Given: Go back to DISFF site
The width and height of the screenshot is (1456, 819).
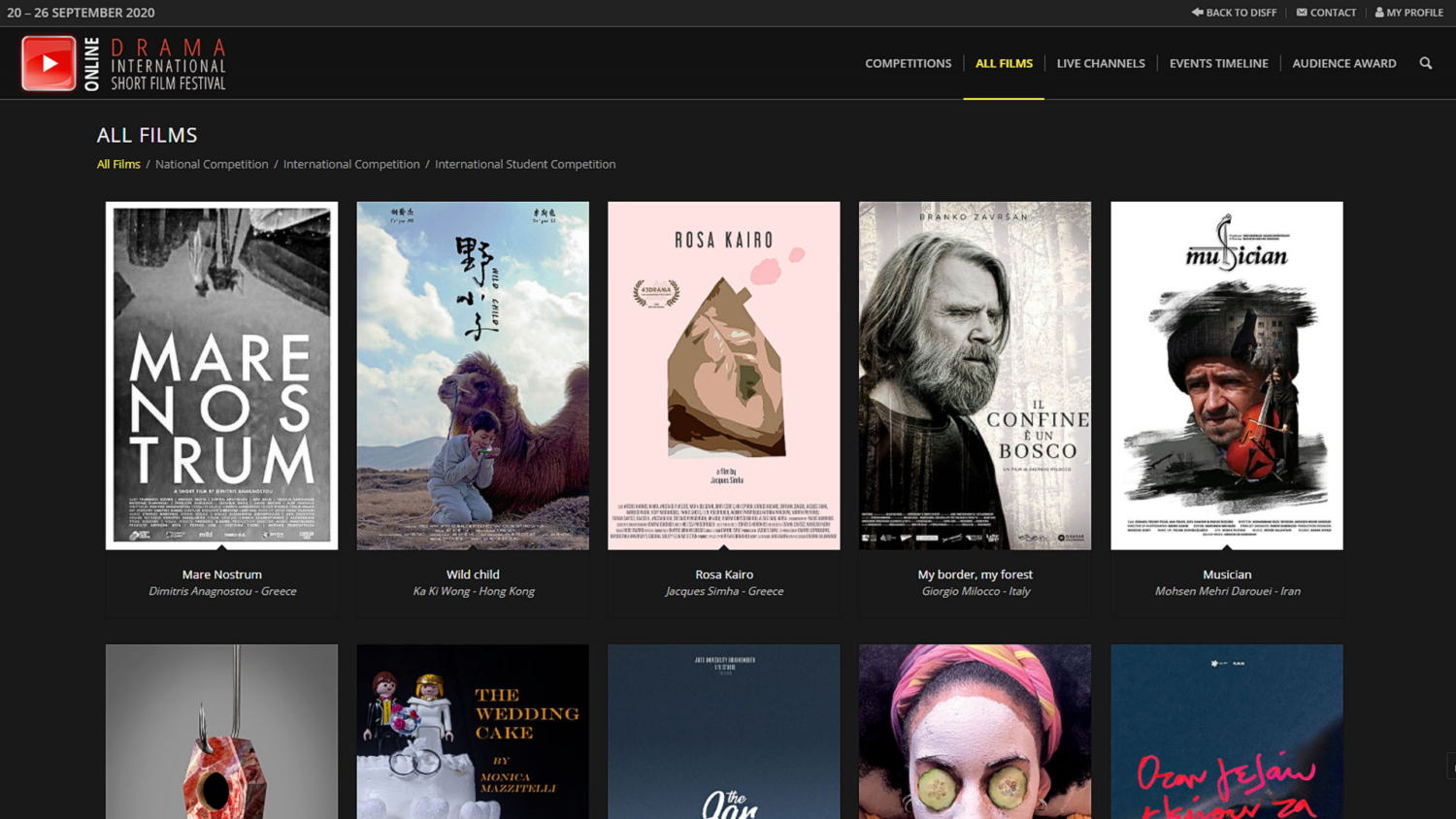Looking at the screenshot, I should pos(1234,13).
